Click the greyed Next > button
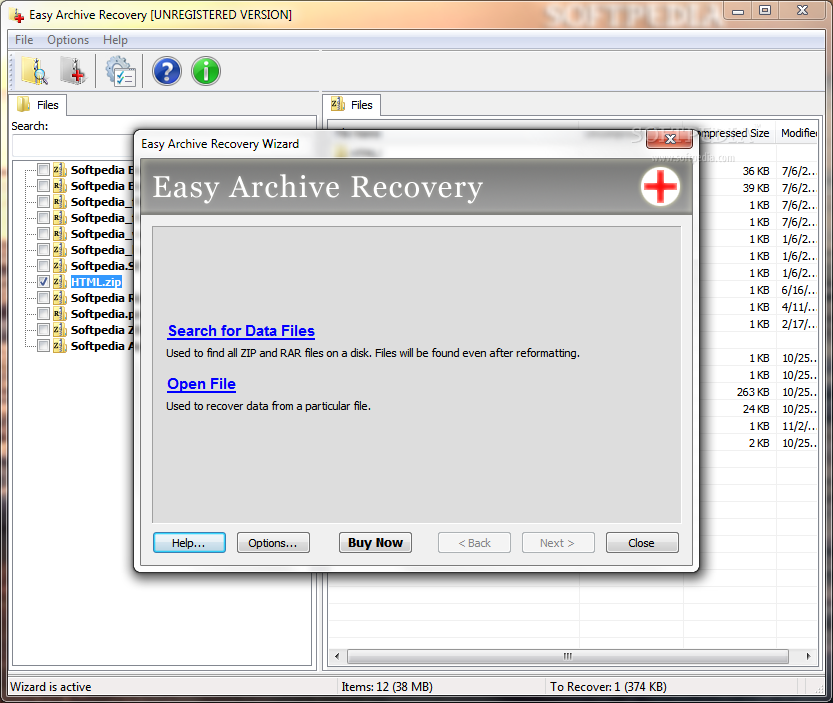Viewport: 833px width, 703px height. point(558,543)
